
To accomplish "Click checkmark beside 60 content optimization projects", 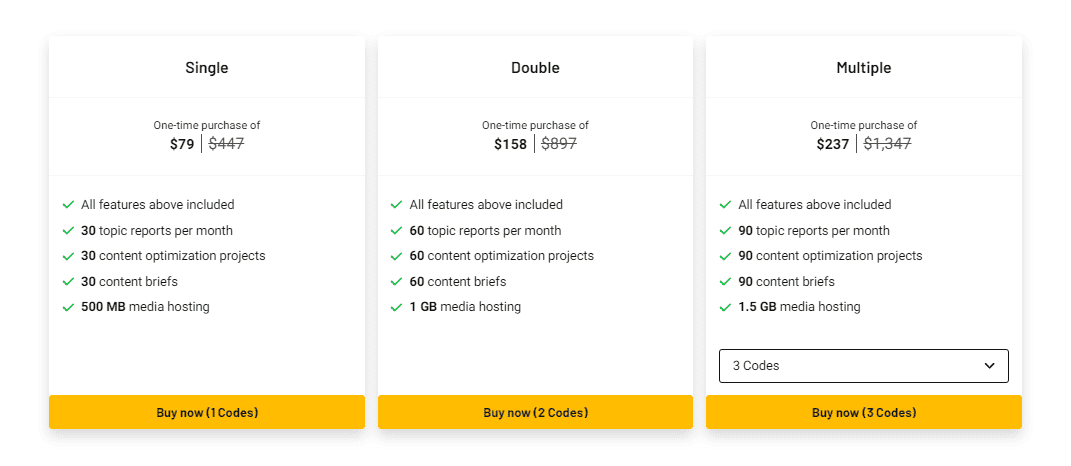I will pos(397,256).
